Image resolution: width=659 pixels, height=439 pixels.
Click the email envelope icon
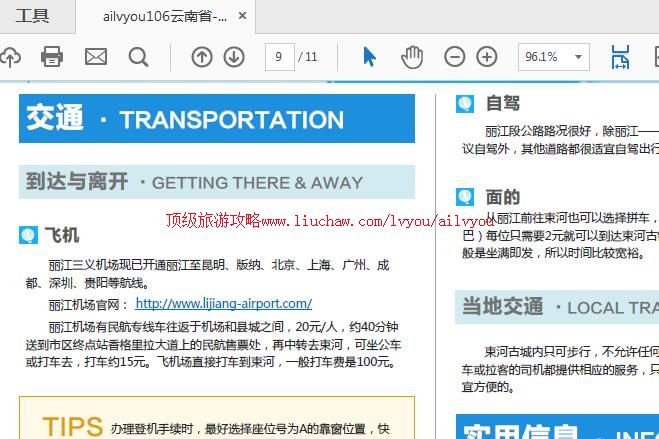(x=96, y=57)
